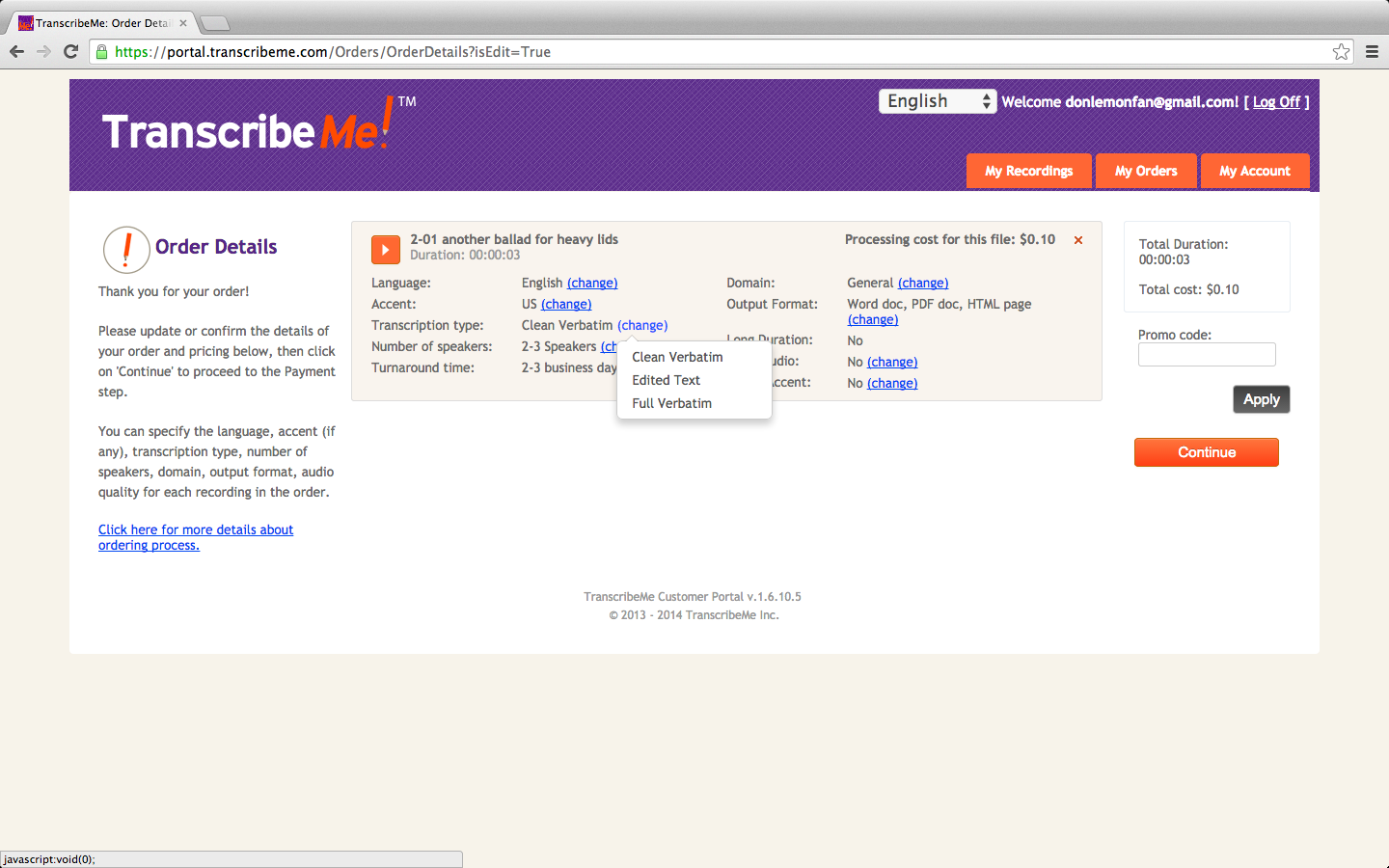1389x868 pixels.
Task: Click the browser forward arrow
Action: [43, 52]
